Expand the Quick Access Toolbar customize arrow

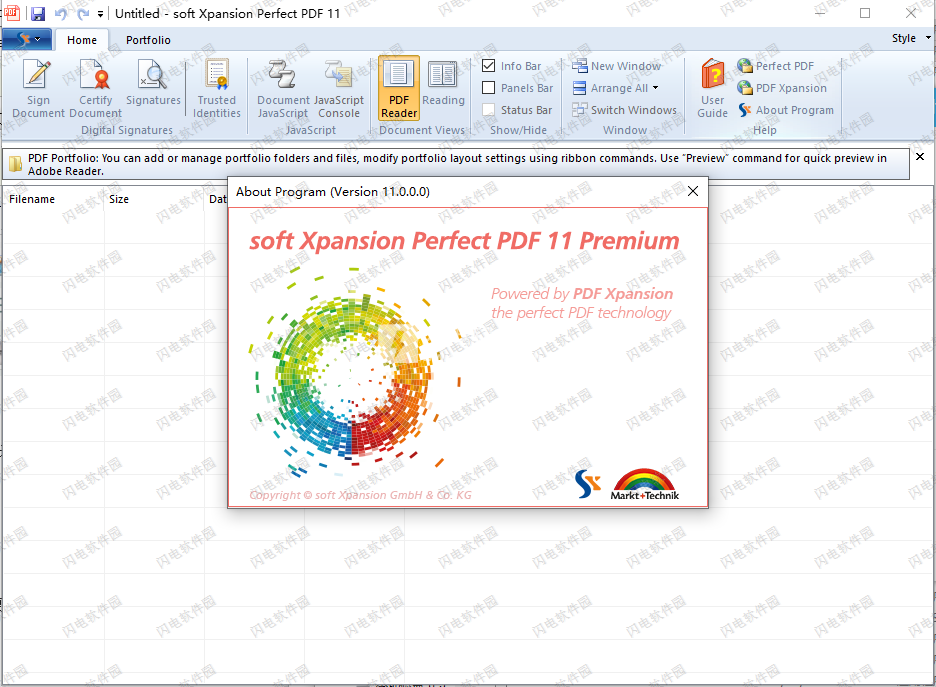coord(100,14)
